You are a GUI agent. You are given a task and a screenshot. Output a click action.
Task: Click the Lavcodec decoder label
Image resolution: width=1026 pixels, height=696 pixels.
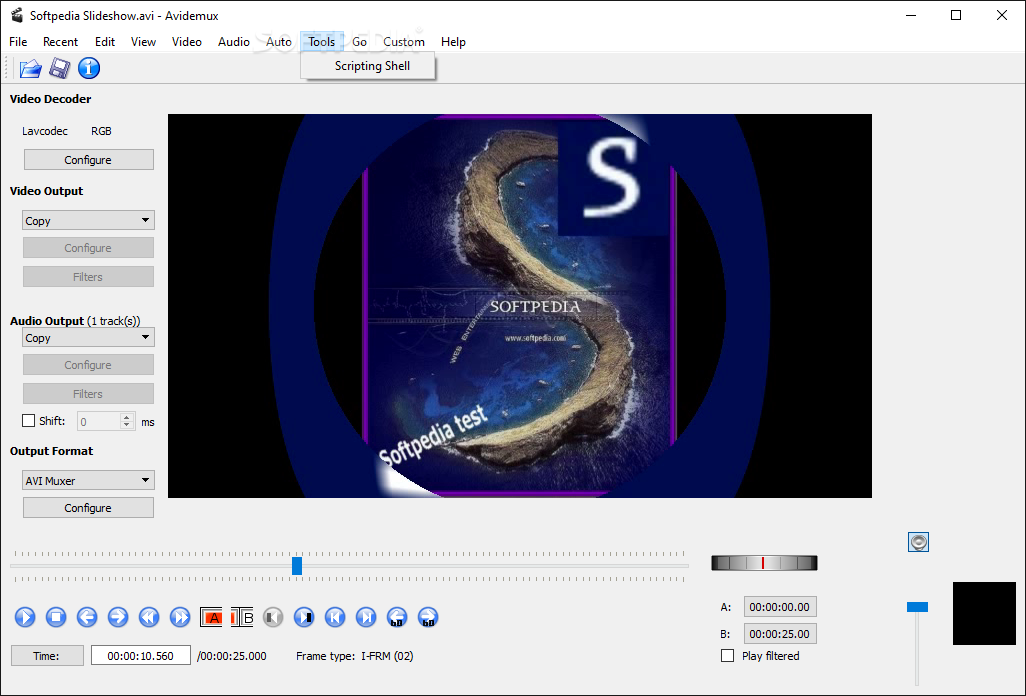[44, 131]
